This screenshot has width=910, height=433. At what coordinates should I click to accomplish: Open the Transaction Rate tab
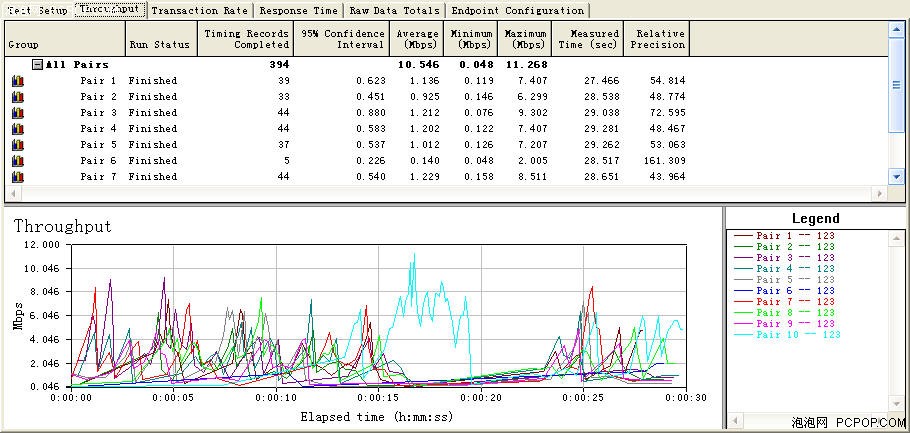click(199, 10)
